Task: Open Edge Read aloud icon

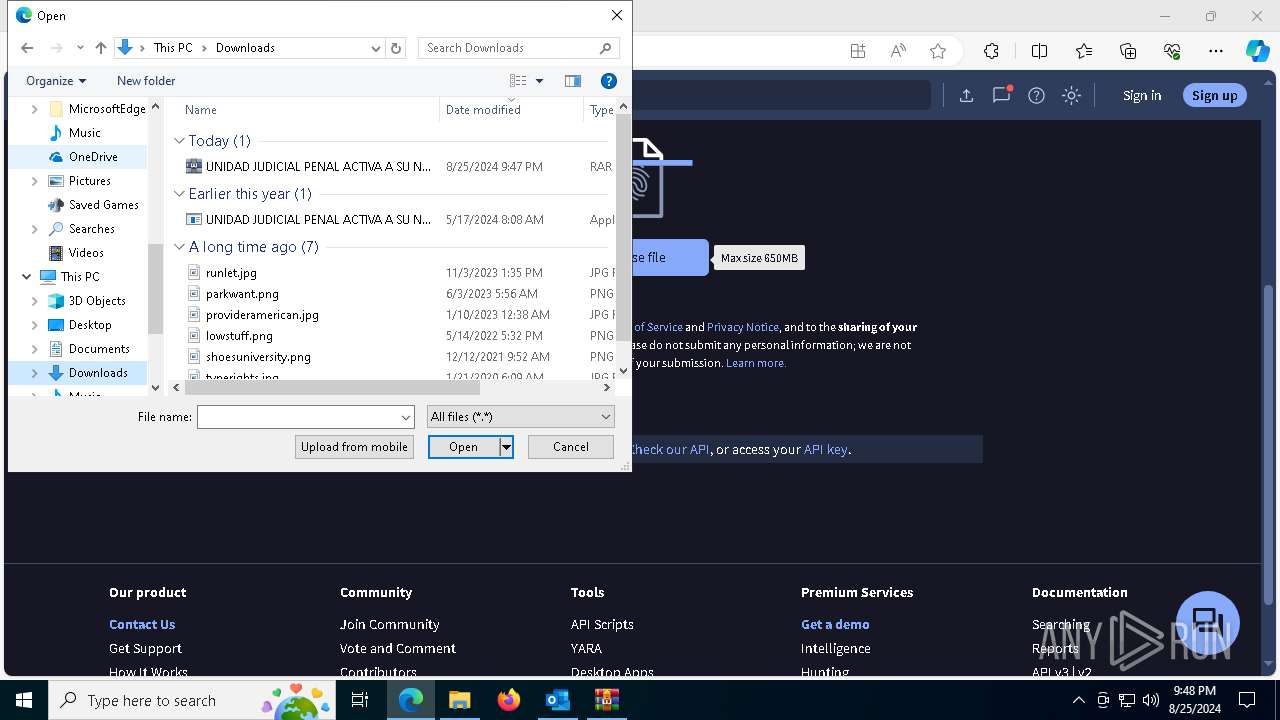Action: (898, 51)
